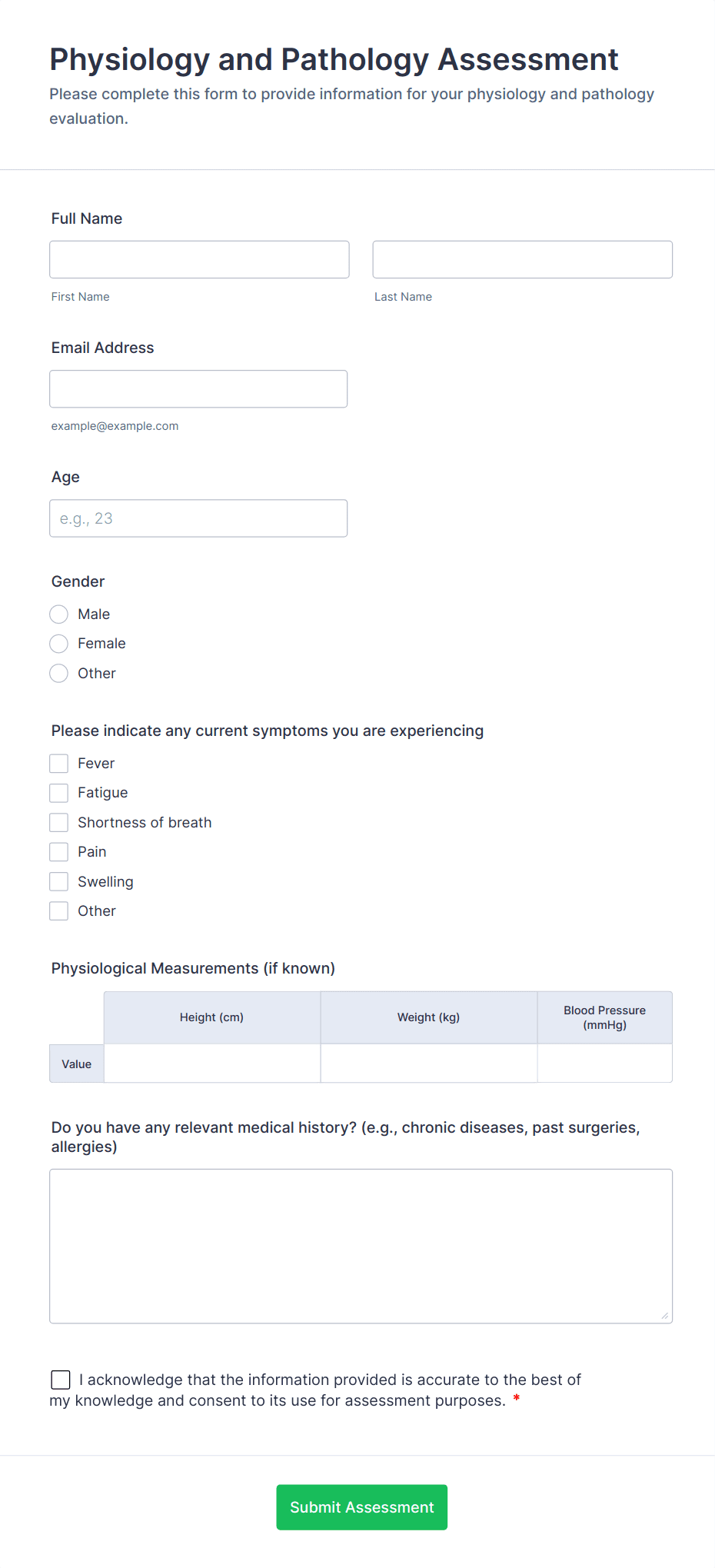Select the Male gender option
Screen dimensions: 715x1568
click(59, 614)
